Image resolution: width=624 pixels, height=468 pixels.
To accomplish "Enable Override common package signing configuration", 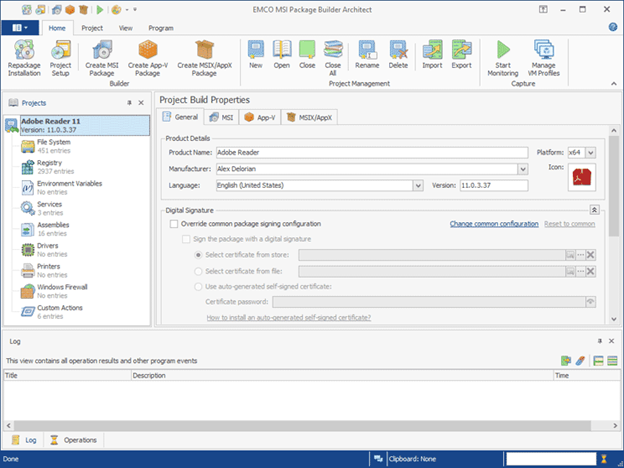I will point(174,224).
